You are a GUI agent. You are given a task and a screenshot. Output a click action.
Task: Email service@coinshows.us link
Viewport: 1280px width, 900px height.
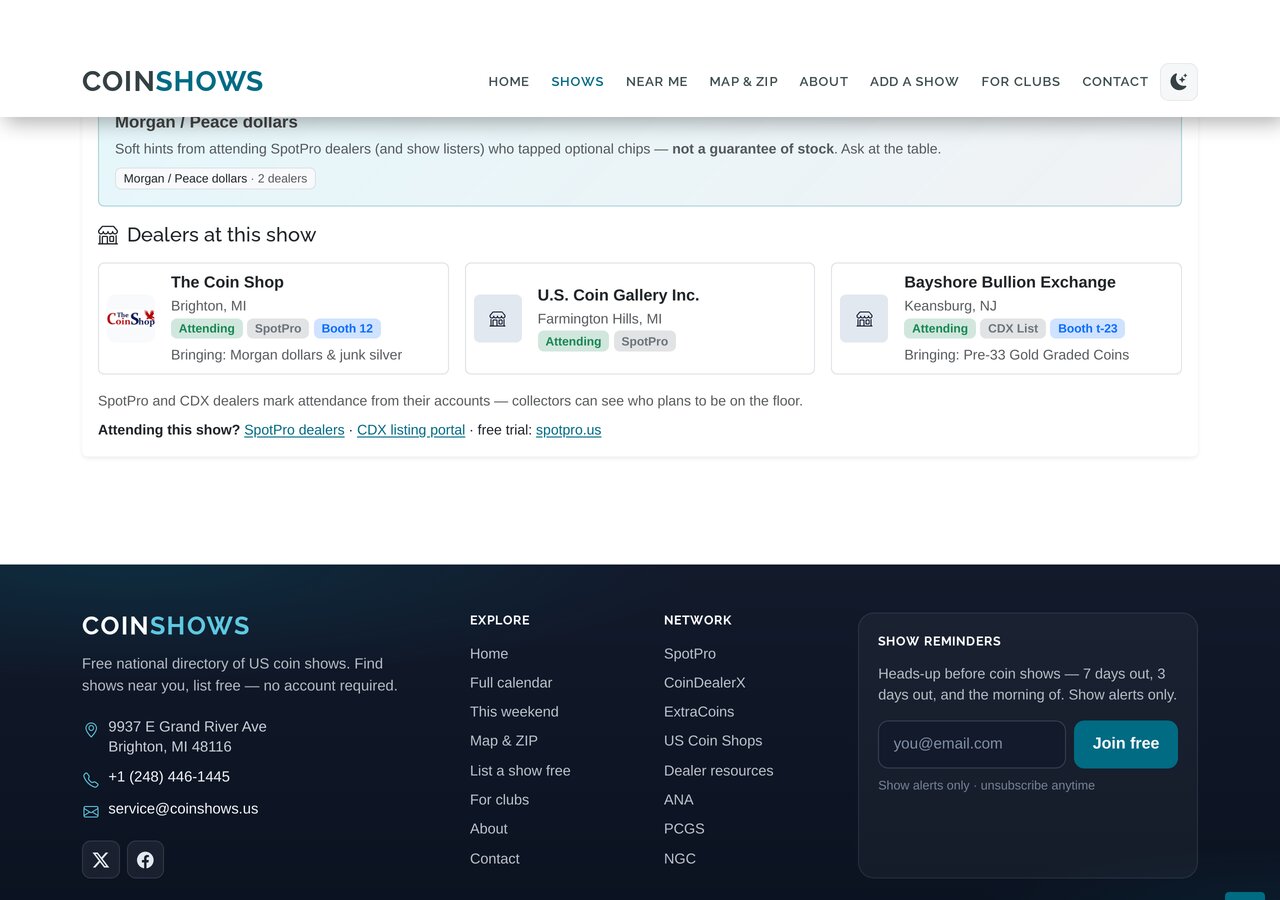tap(183, 809)
